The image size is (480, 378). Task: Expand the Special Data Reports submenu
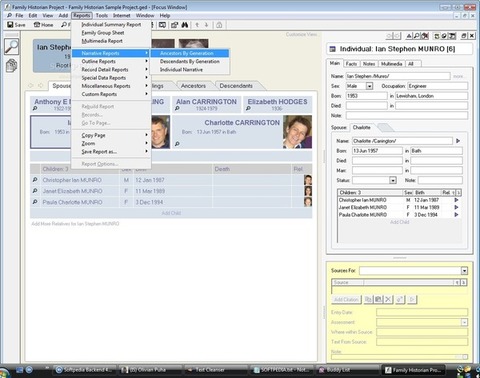pos(111,78)
